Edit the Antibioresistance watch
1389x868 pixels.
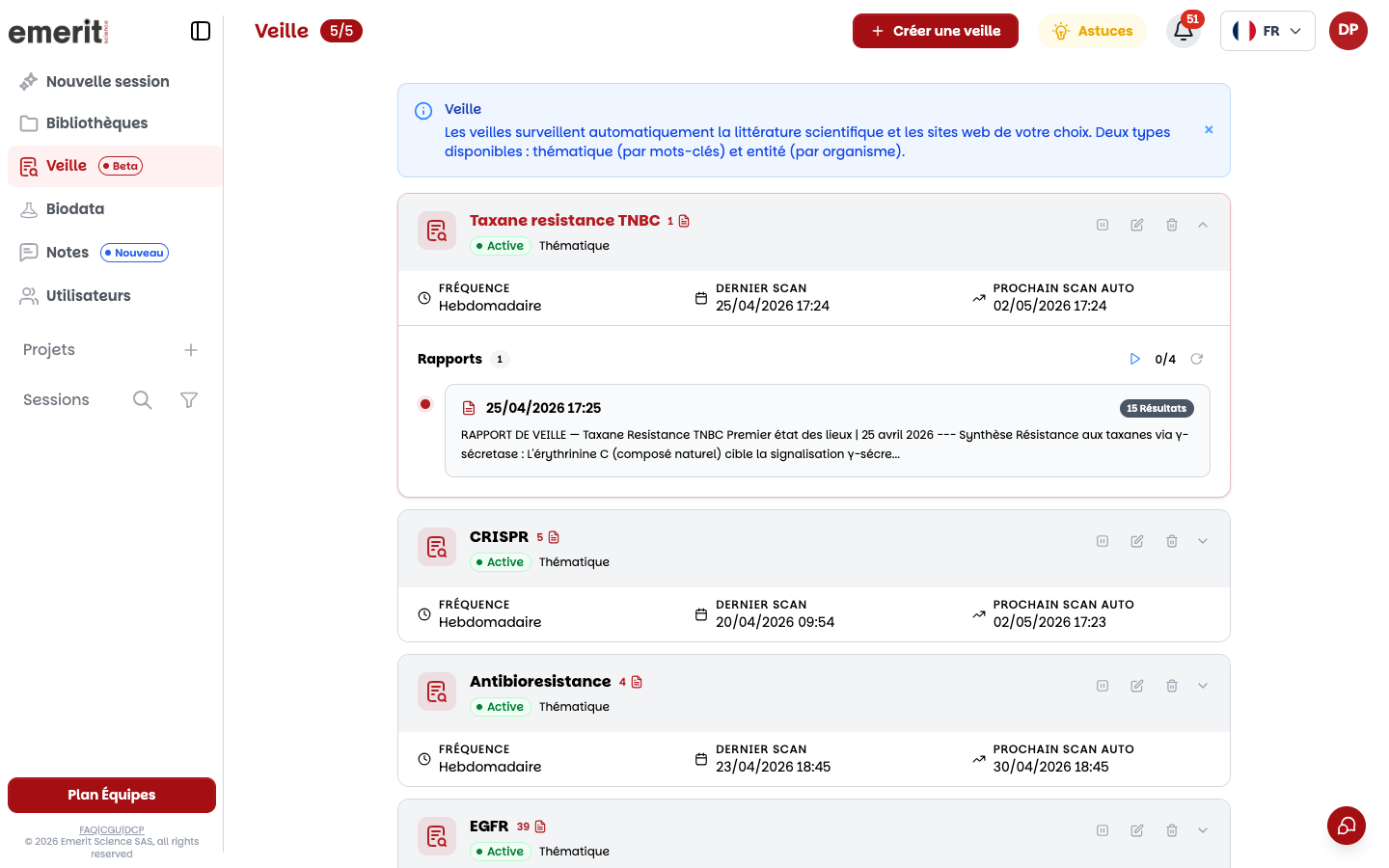(1137, 686)
